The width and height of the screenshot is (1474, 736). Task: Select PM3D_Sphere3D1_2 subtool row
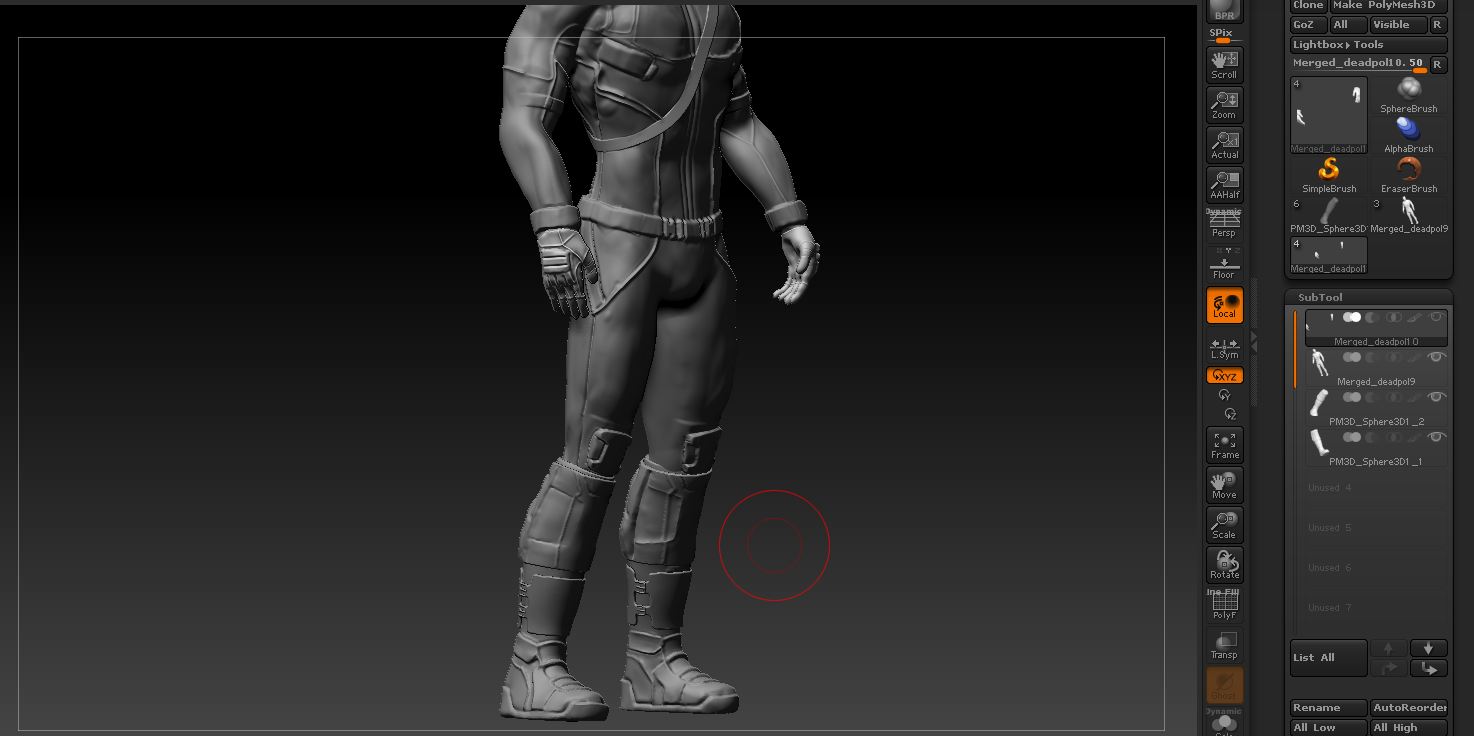point(1376,408)
